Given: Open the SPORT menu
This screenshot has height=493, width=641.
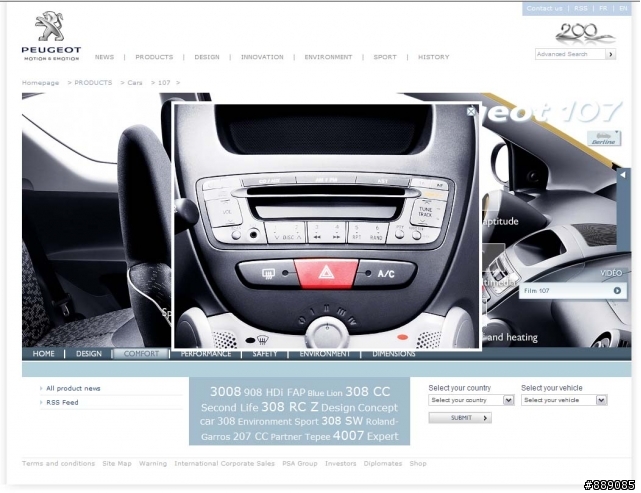Looking at the screenshot, I should (x=385, y=57).
